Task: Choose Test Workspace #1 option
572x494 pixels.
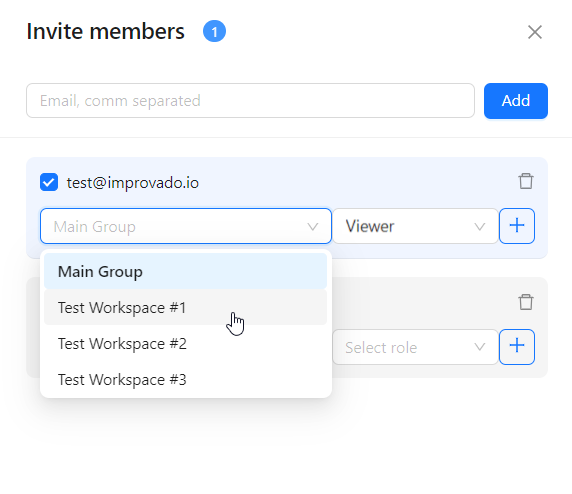Action: click(x=185, y=308)
